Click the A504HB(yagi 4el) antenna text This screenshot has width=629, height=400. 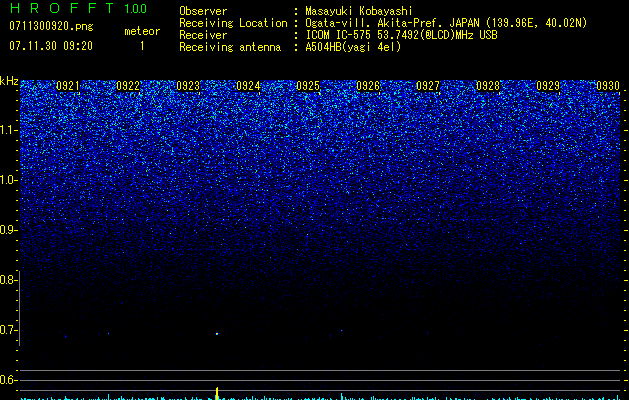pos(353,47)
